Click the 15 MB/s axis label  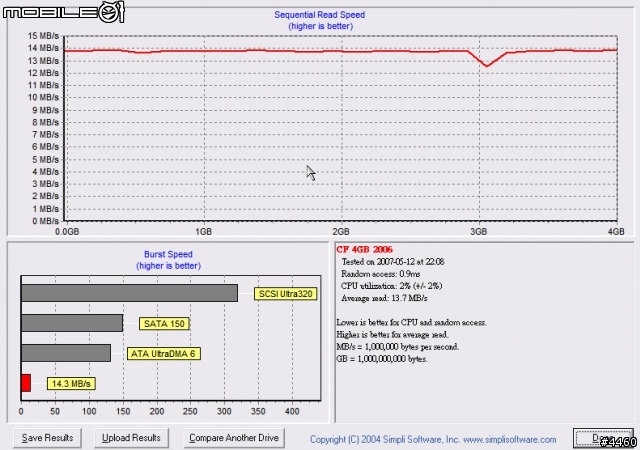(43, 36)
